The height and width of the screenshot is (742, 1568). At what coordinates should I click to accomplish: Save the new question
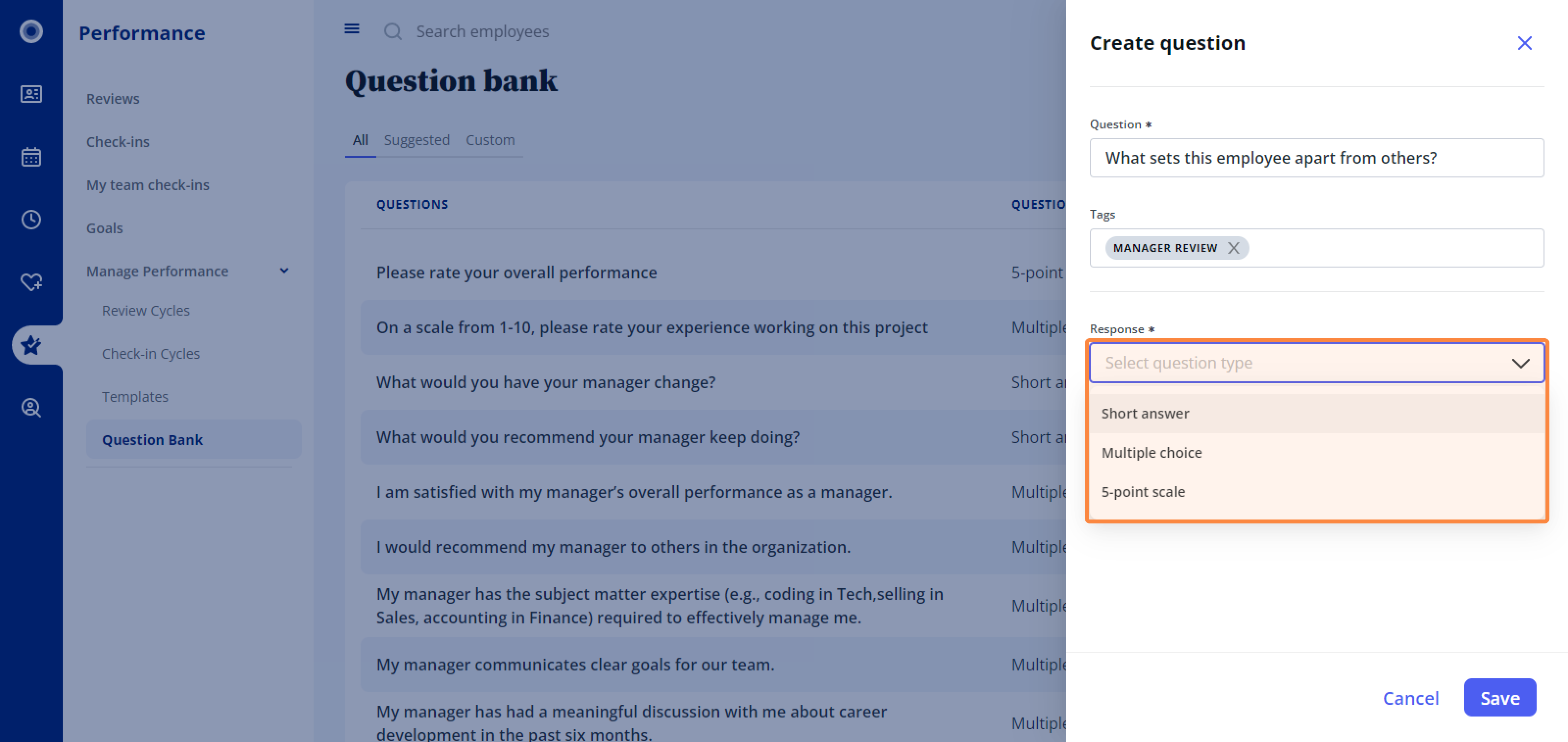click(1500, 697)
